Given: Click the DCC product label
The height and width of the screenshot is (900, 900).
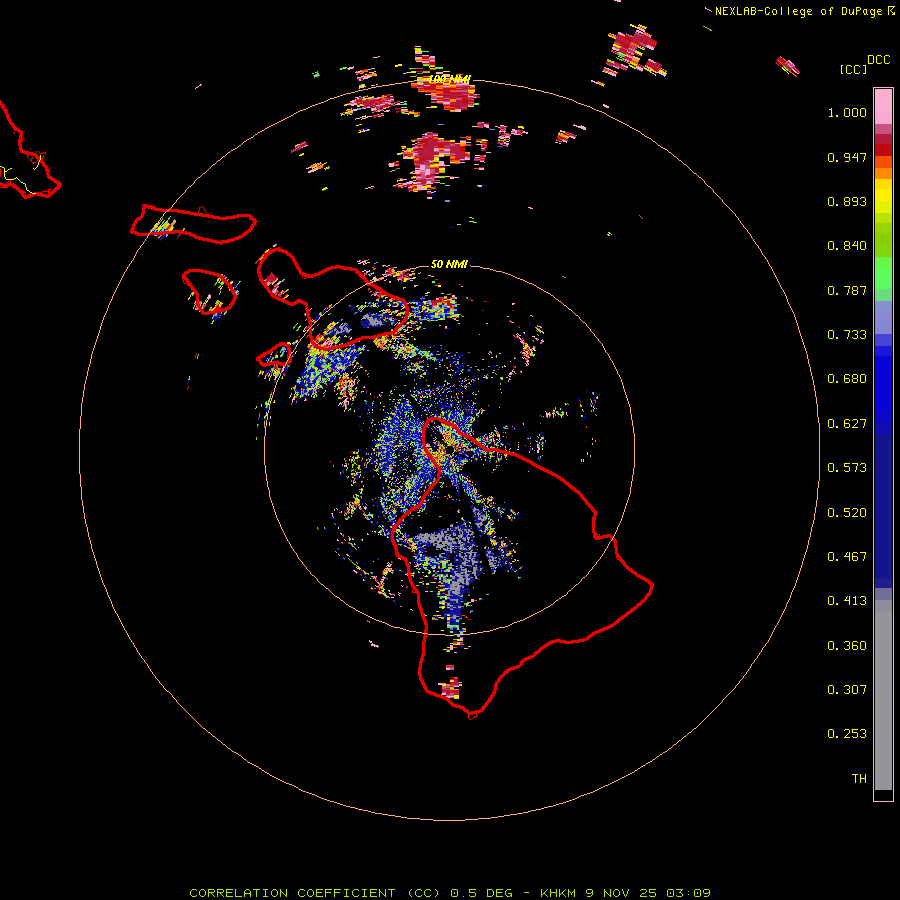Looking at the screenshot, I should tap(878, 60).
